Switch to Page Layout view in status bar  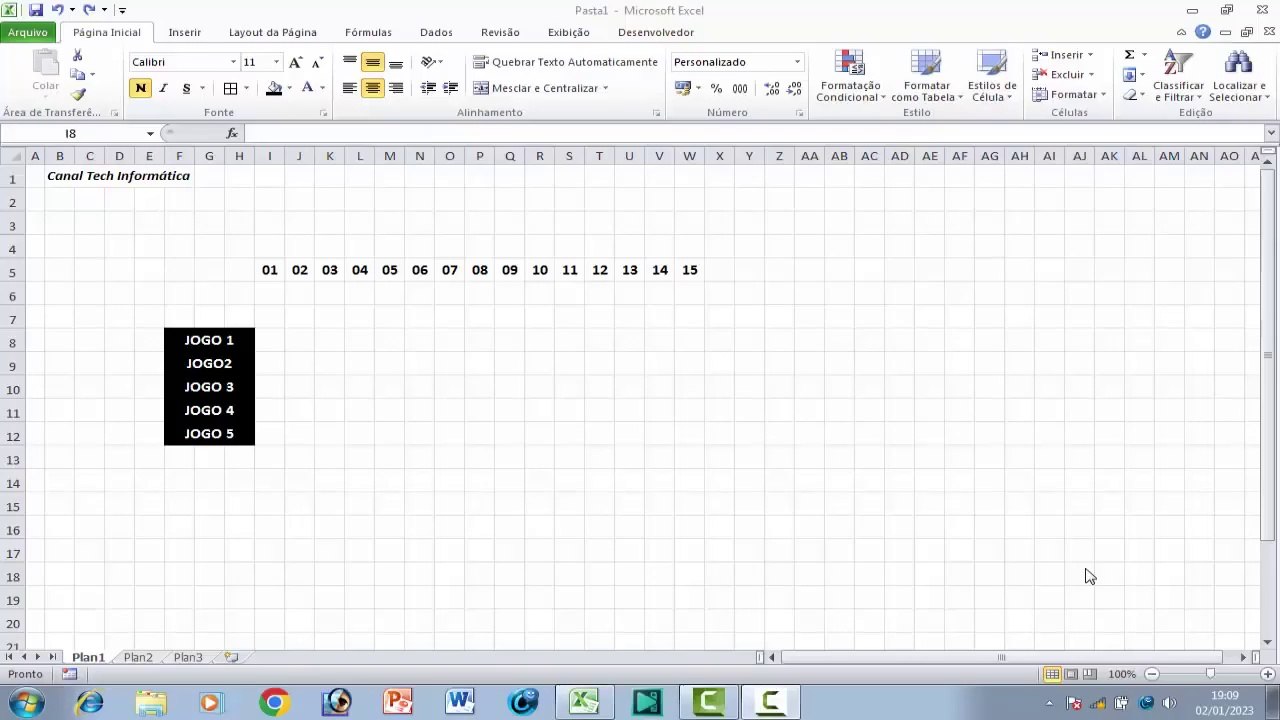[x=1071, y=674]
